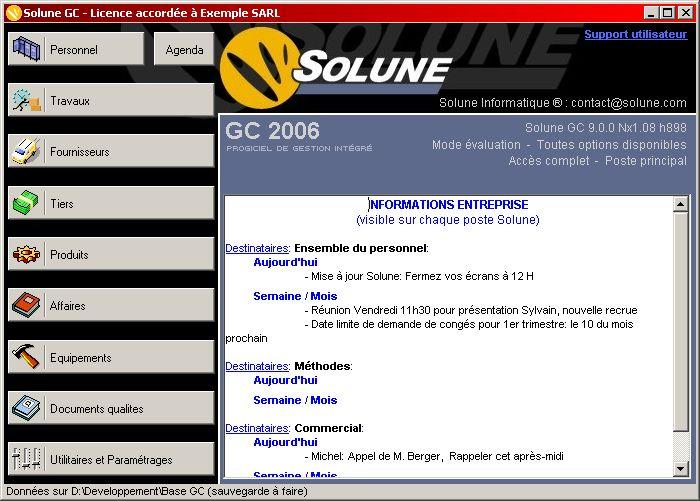Click the Personnel folding-screen icon
The height and width of the screenshot is (501, 700).
(26, 49)
